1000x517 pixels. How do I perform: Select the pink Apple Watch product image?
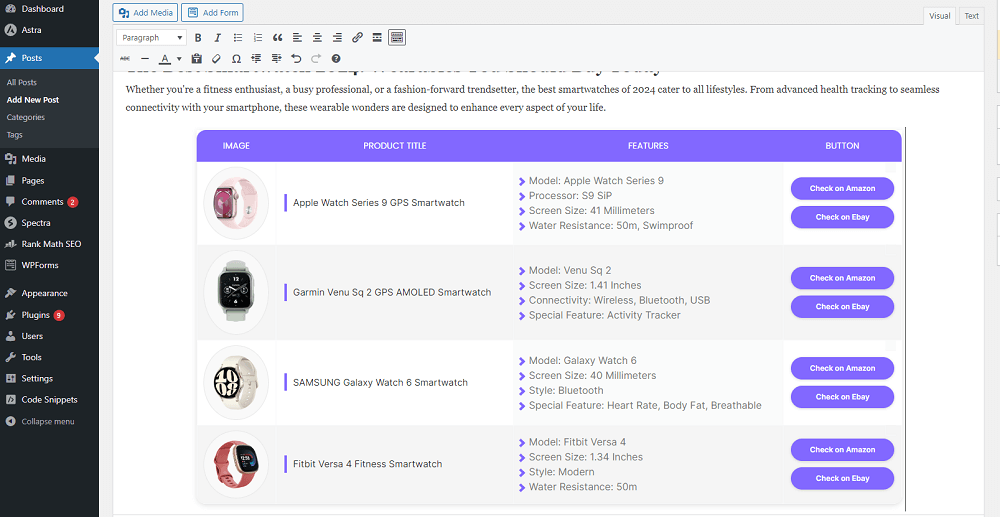click(x=236, y=203)
